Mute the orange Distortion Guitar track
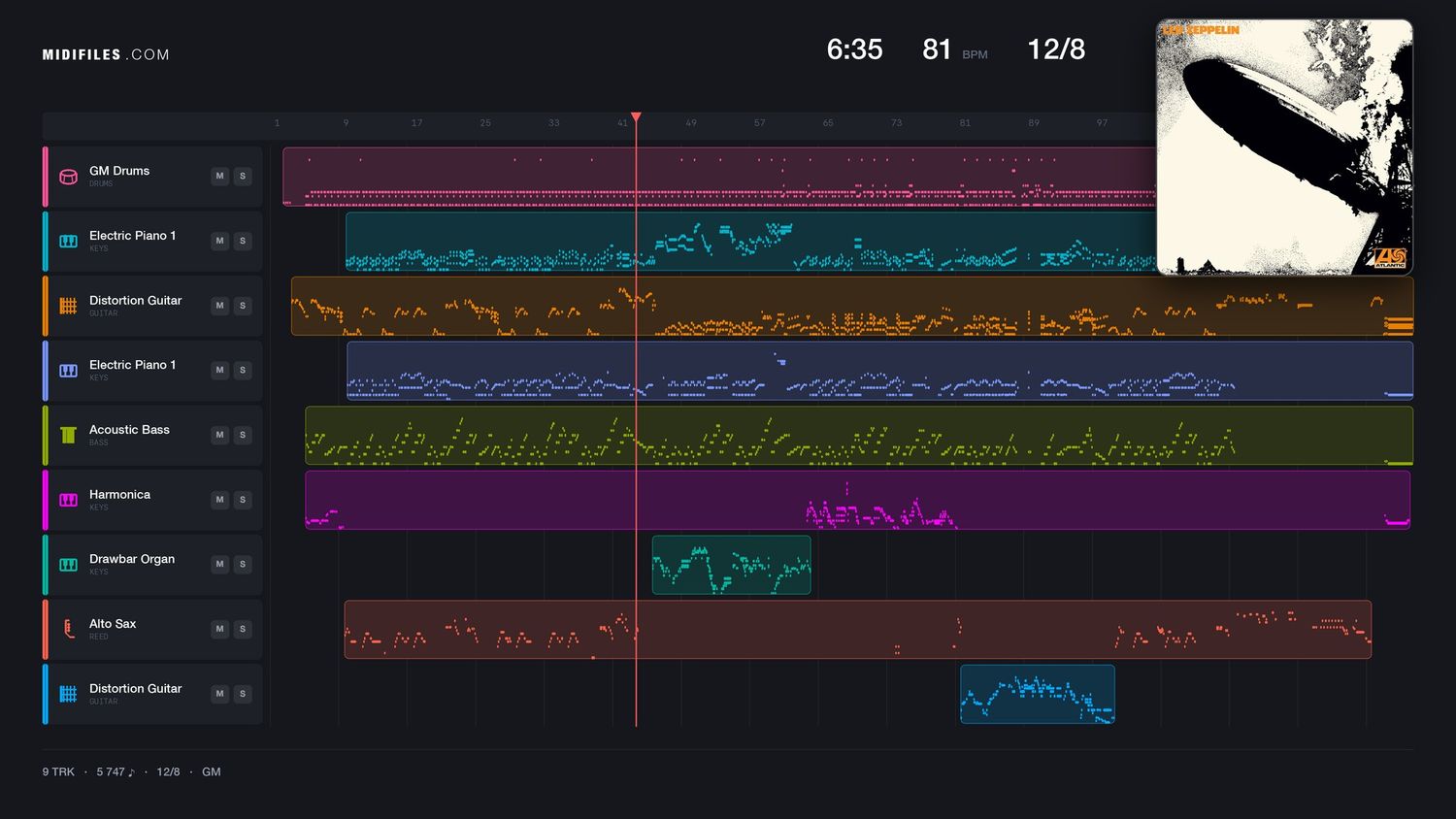Image resolution: width=1456 pixels, height=819 pixels. pyautogui.click(x=220, y=306)
